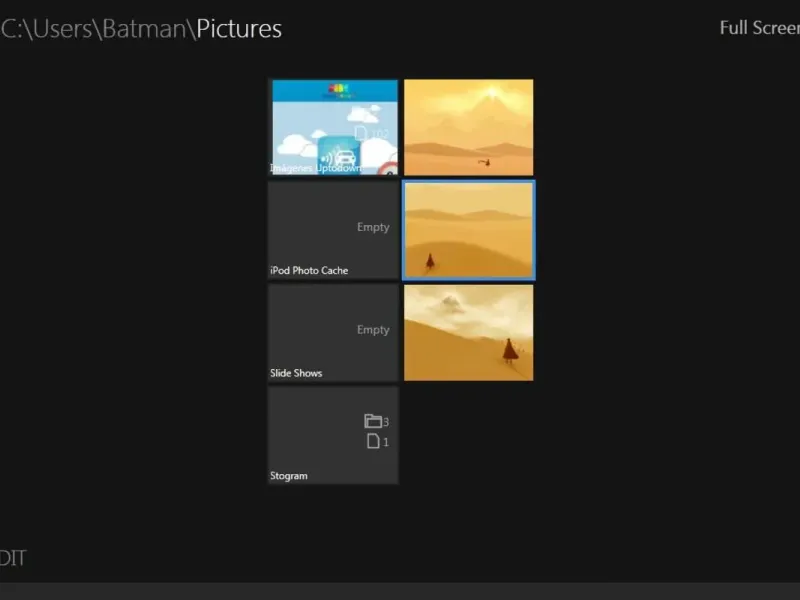Open the Imágenes Uptodown folder by its name label
Screen dimensions: 800x600
[x=315, y=168]
